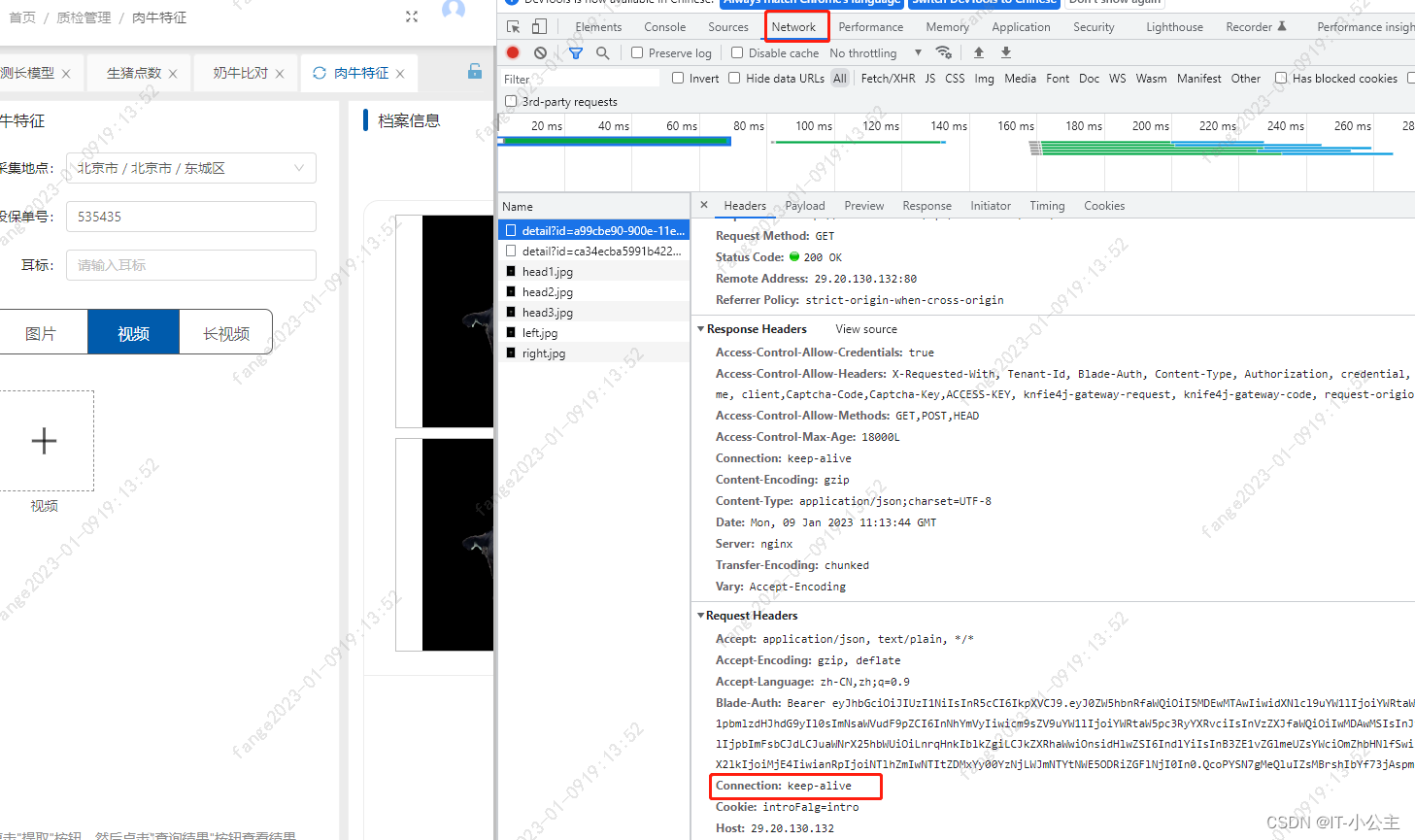This screenshot has height=840, width=1415.
Task: Select detail?id=ca34ecba request row
Action: coord(593,252)
